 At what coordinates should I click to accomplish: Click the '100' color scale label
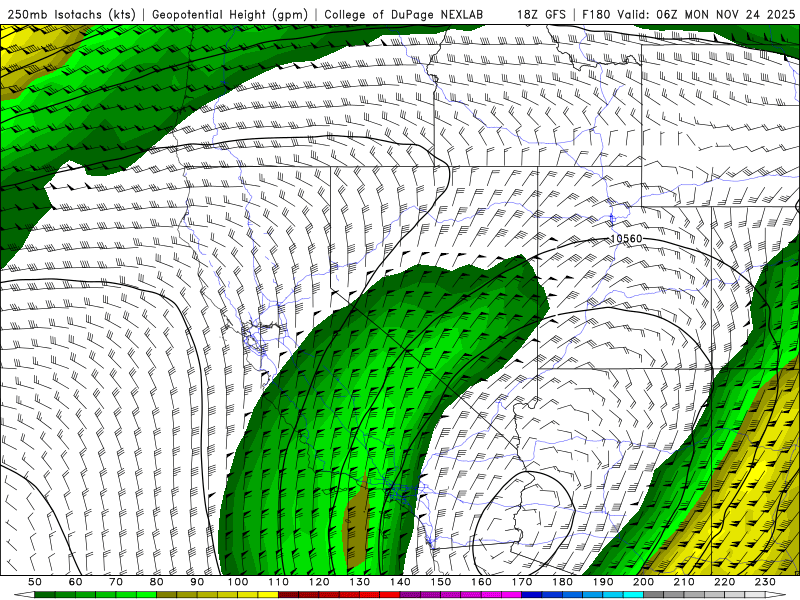(238, 582)
